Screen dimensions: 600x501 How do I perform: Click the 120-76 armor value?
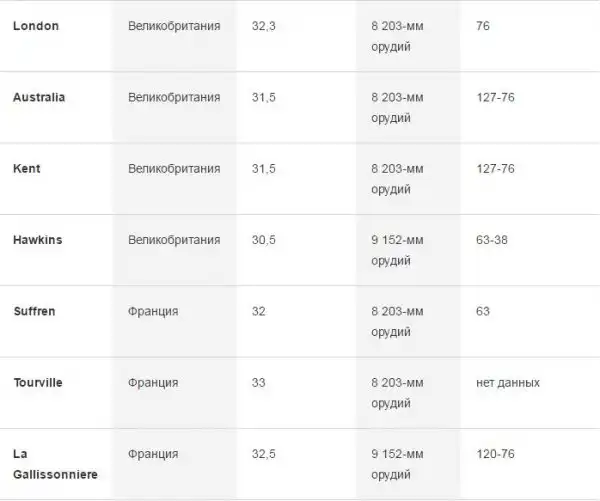(x=496, y=454)
